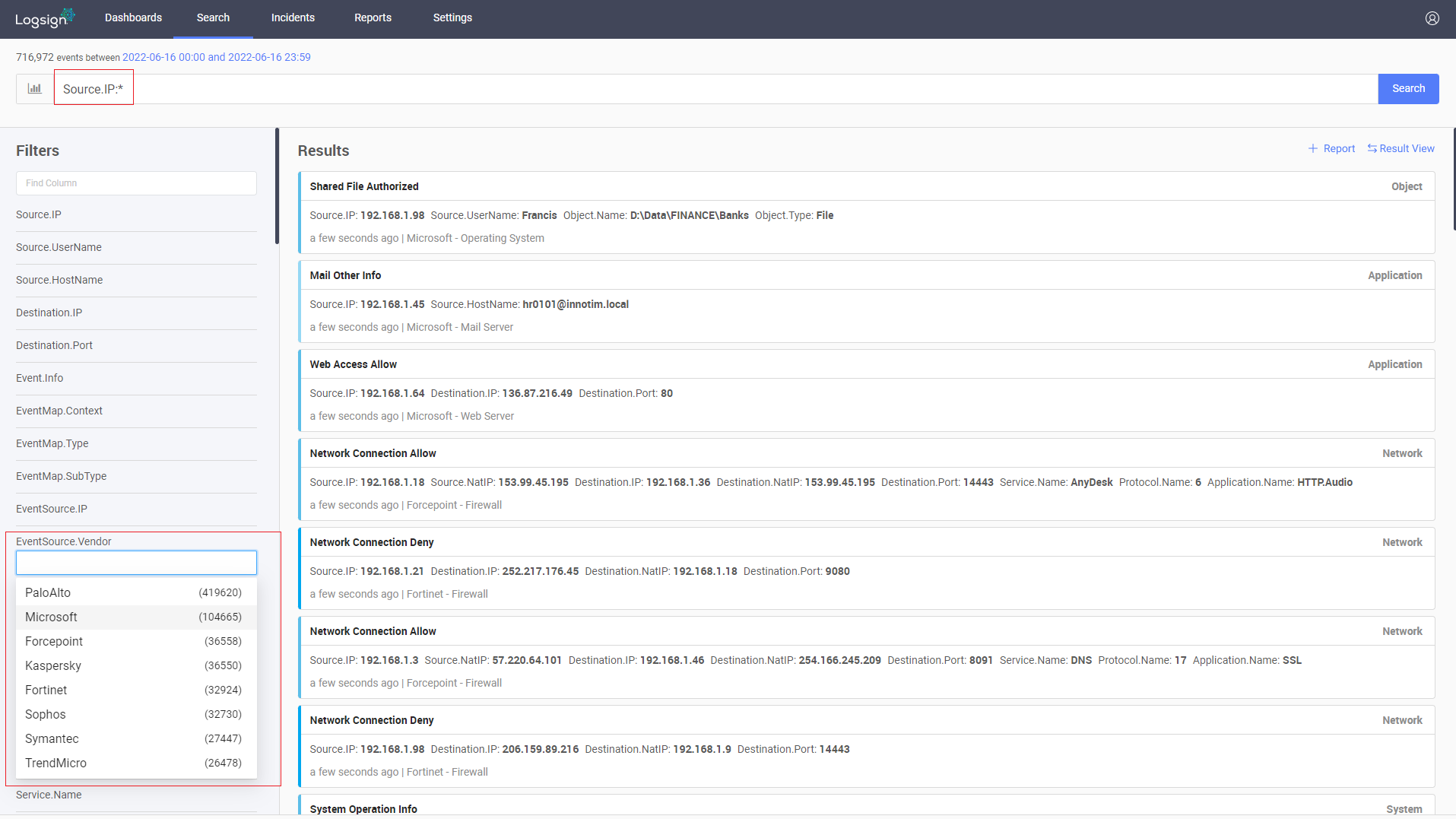Open the Shared File Authorized event

coord(364,186)
